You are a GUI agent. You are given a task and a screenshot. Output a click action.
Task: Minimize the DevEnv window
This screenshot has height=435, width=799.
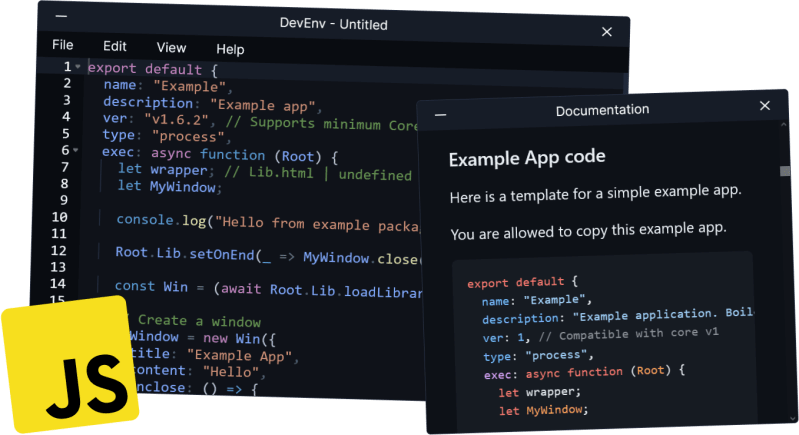point(61,16)
